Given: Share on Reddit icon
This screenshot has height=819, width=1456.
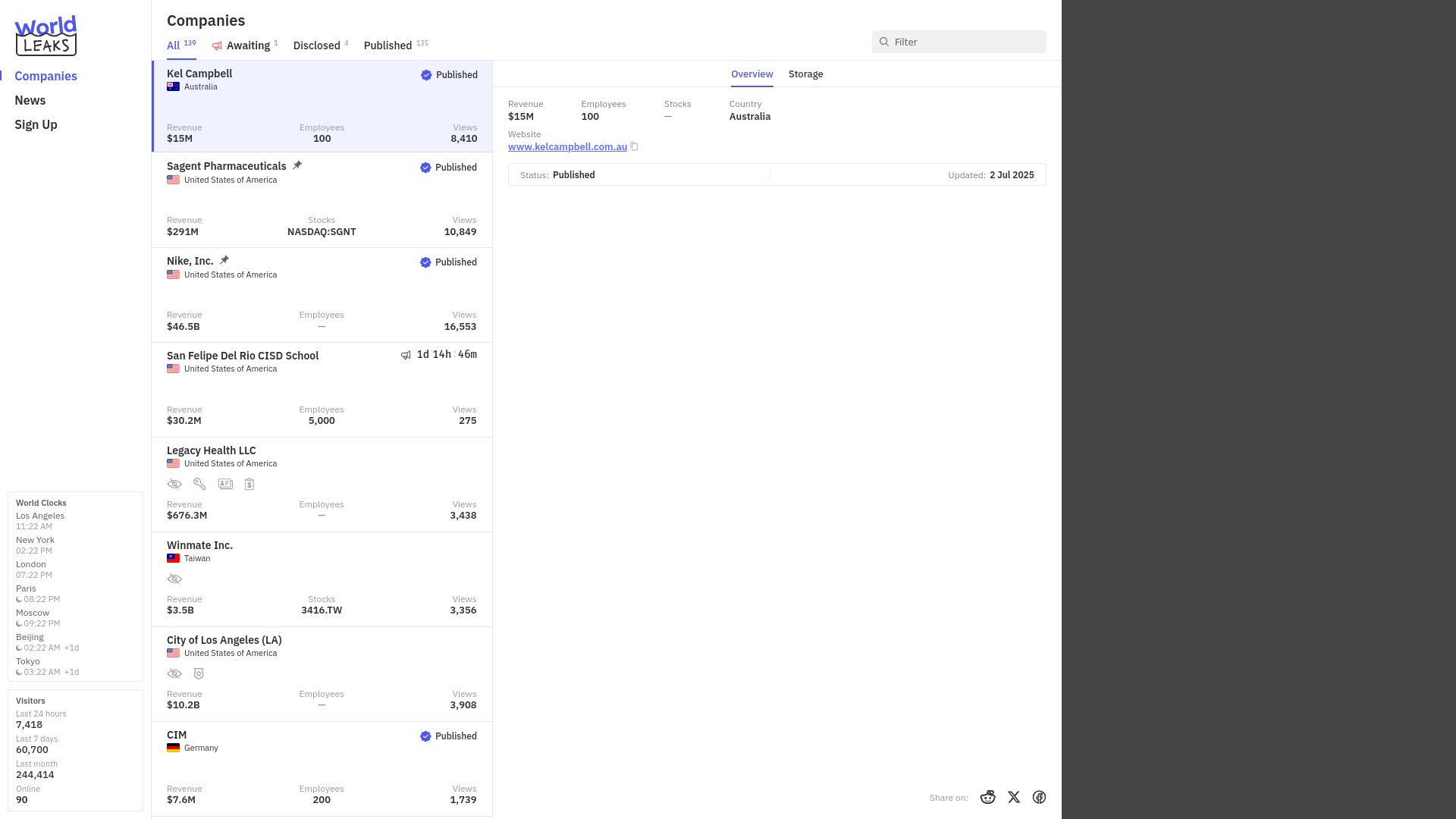Looking at the screenshot, I should (987, 797).
